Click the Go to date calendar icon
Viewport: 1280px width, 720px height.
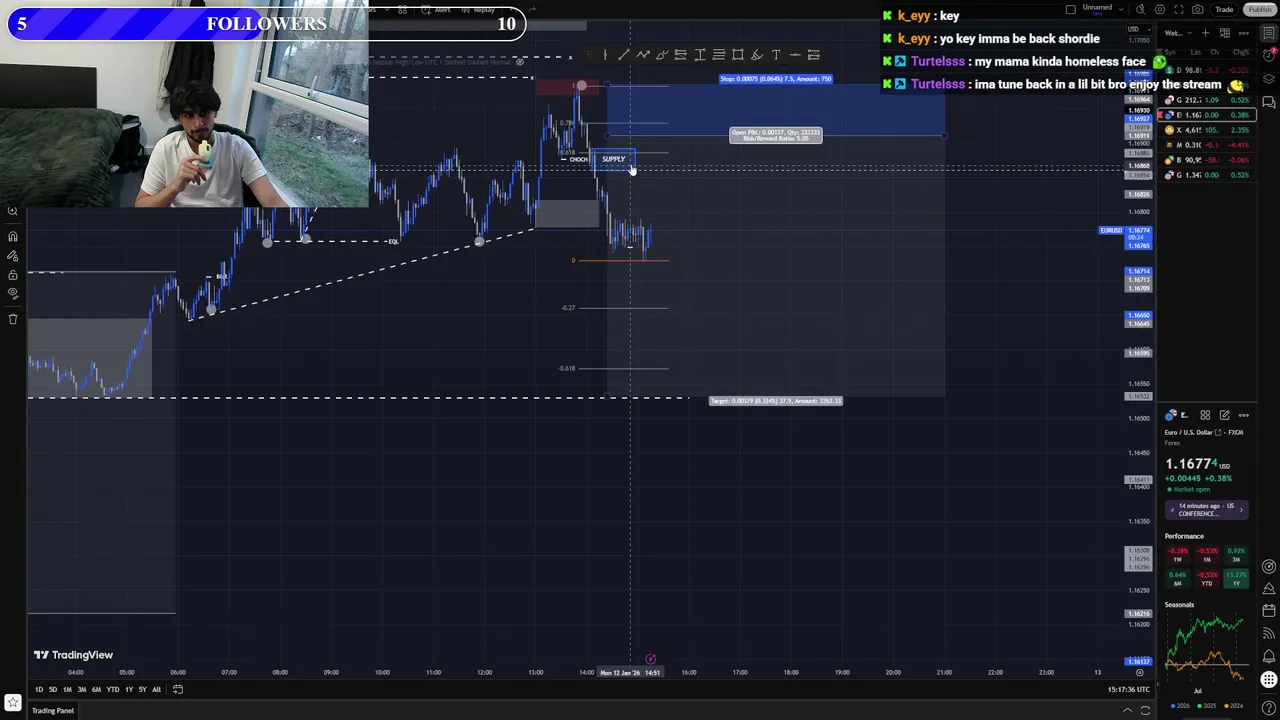tap(178, 689)
